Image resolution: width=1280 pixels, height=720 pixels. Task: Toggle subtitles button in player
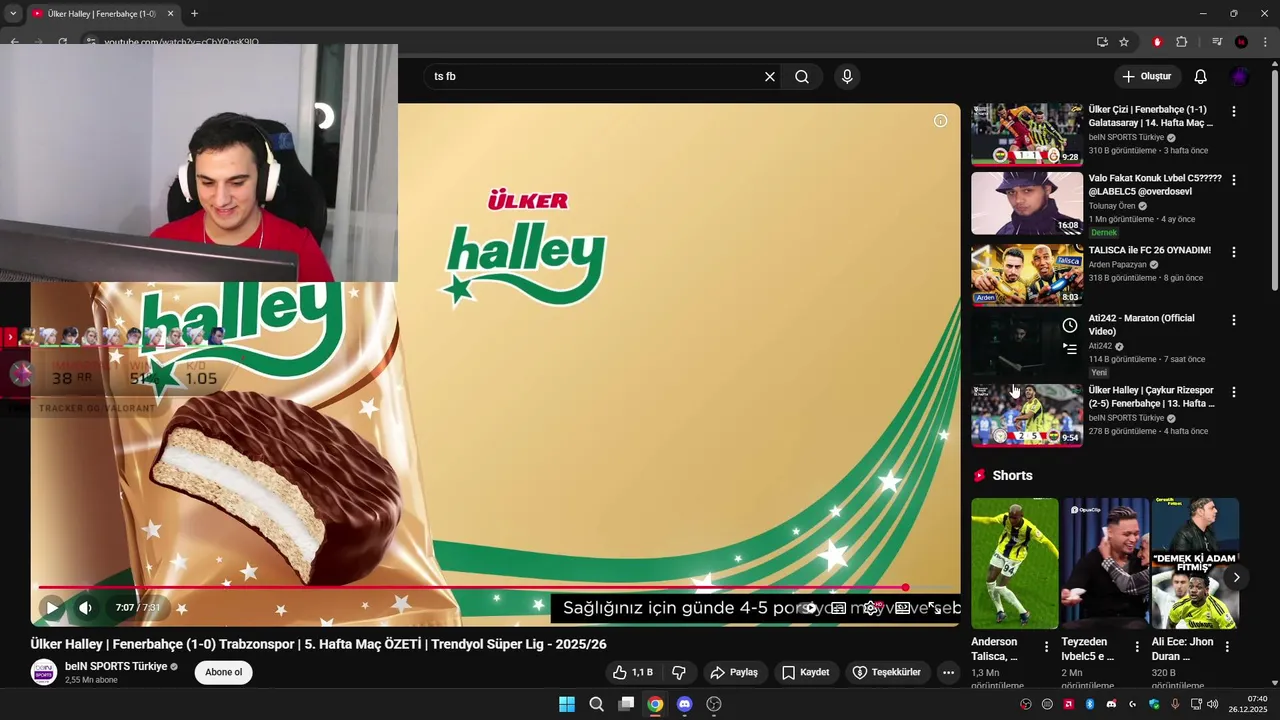click(839, 608)
